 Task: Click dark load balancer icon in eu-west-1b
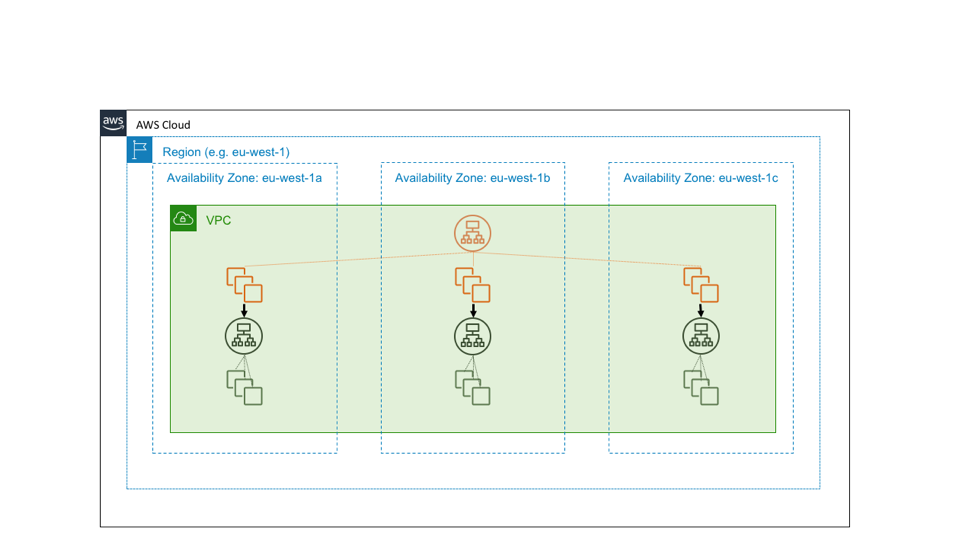473,336
